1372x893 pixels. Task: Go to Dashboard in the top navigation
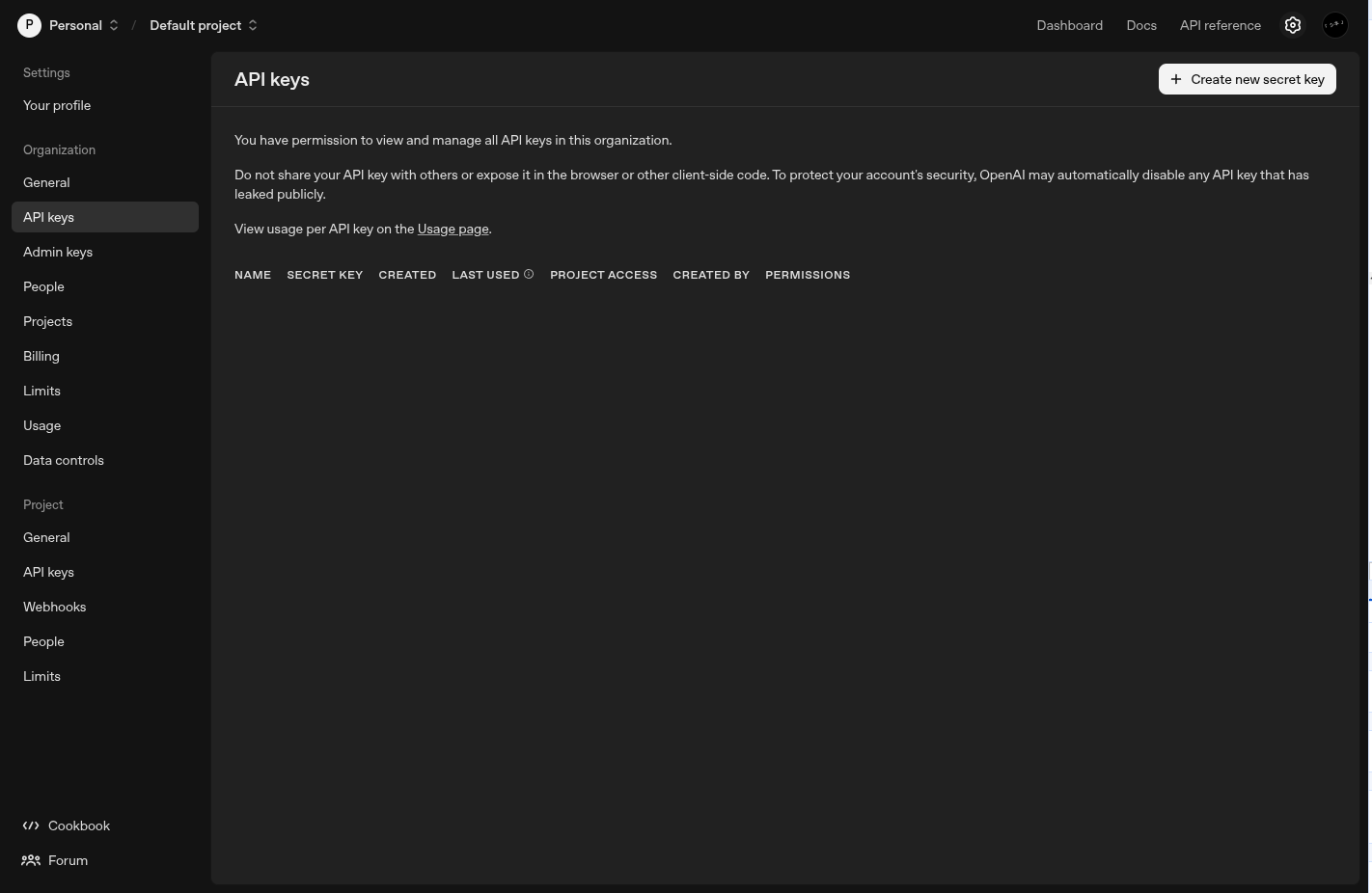1069,25
